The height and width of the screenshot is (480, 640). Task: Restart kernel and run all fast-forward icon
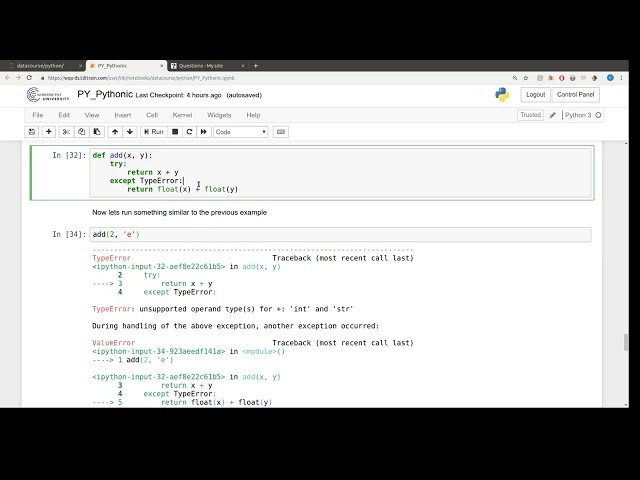click(204, 132)
